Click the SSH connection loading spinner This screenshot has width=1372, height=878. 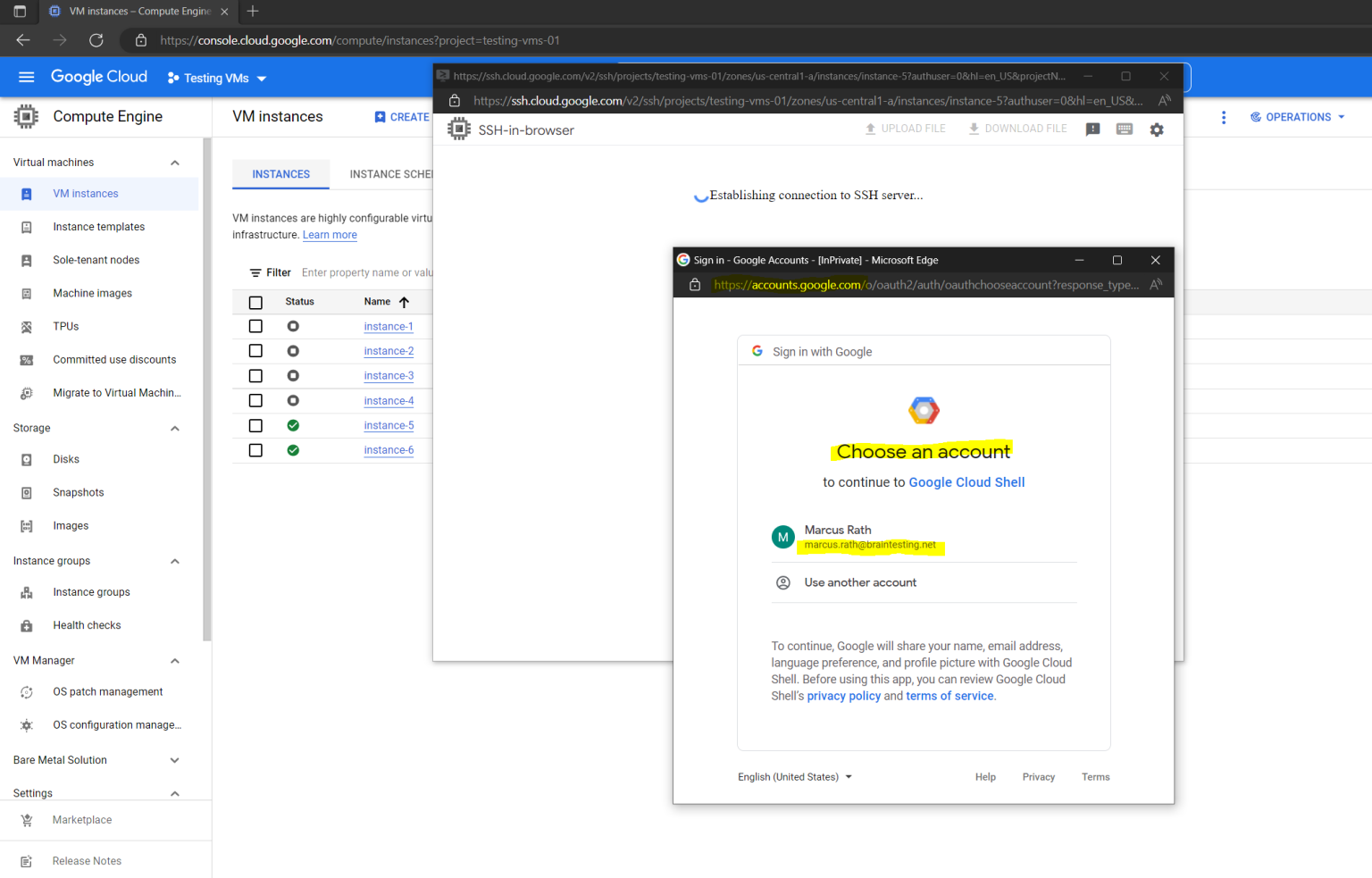point(700,195)
